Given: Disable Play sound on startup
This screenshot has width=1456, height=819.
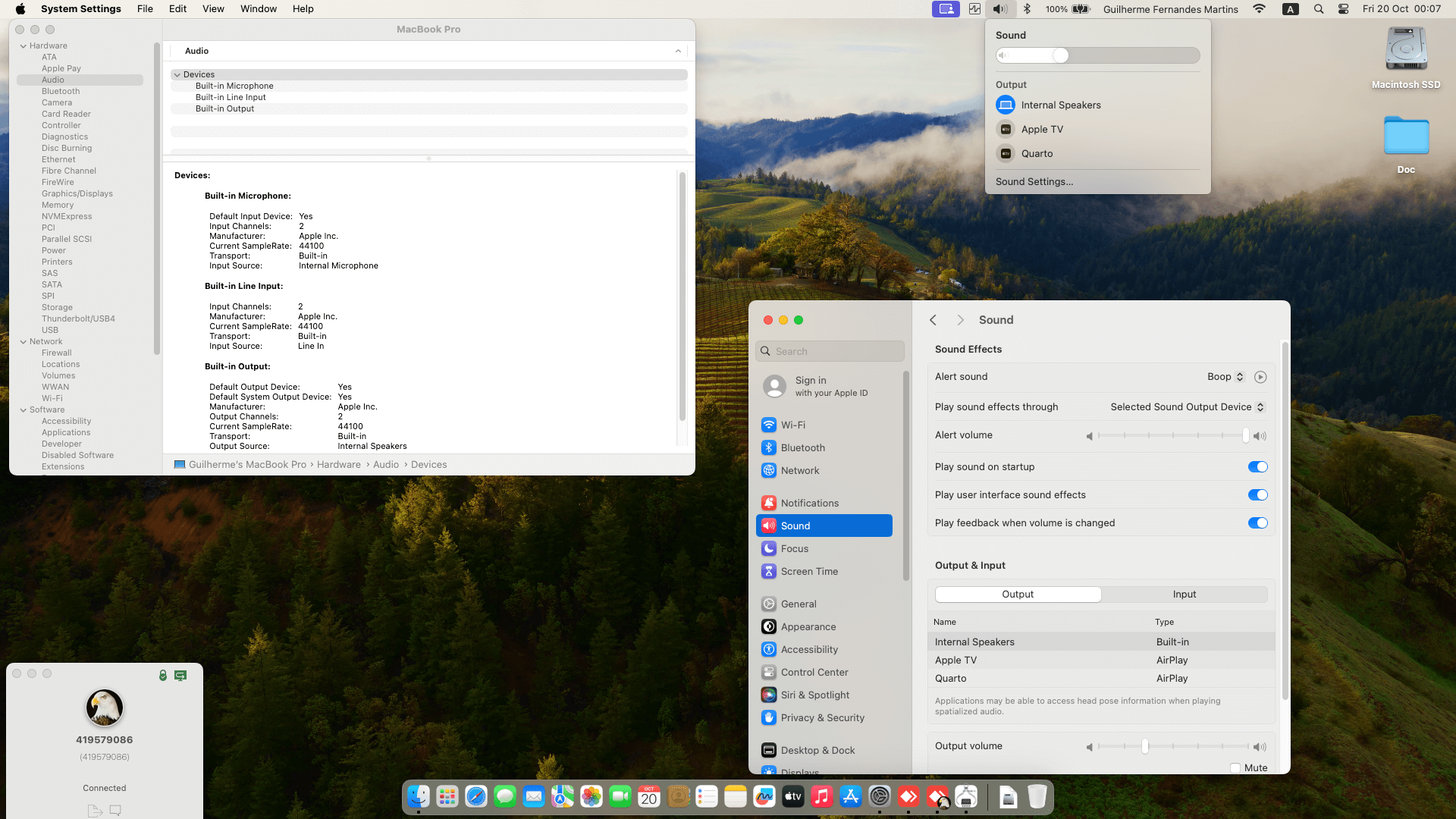Looking at the screenshot, I should (x=1257, y=467).
